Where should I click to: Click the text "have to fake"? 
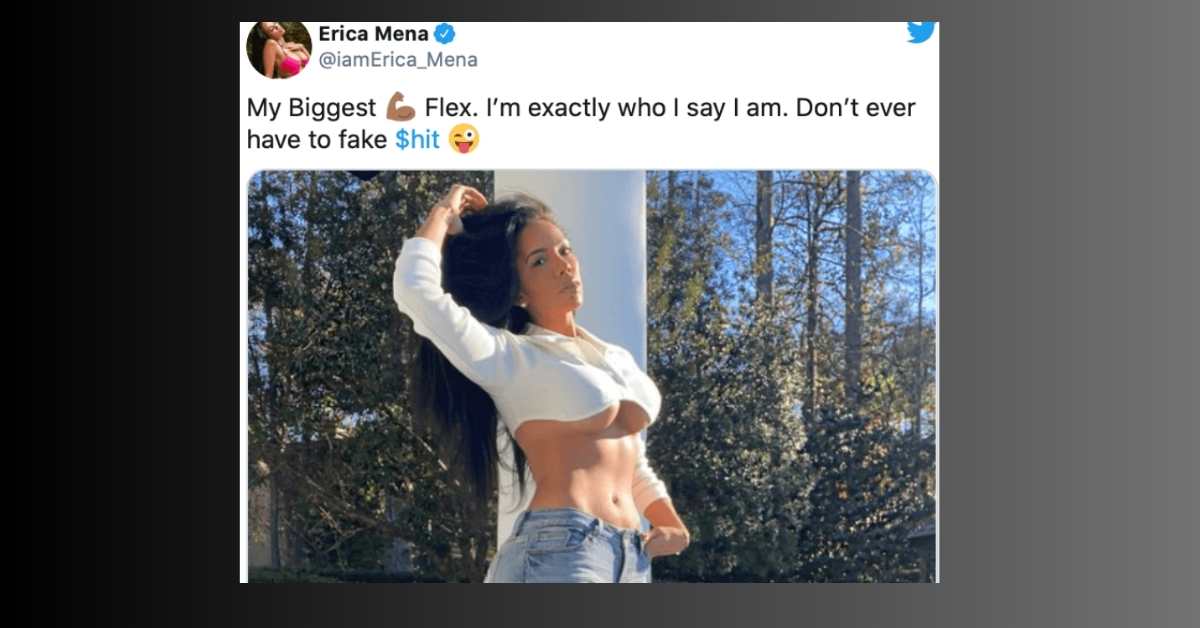317,140
